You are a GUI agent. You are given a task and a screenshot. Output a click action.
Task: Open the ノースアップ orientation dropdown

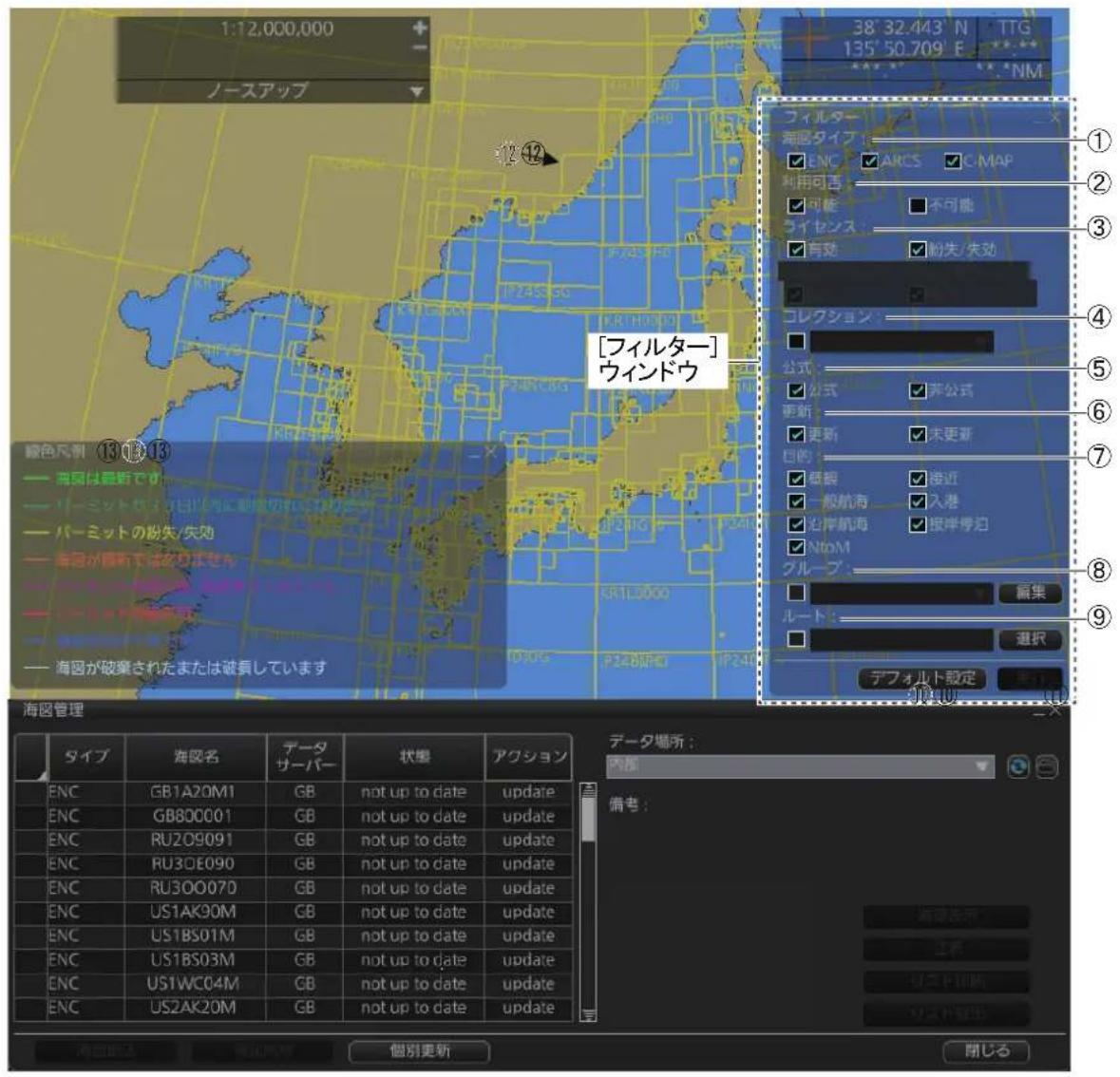pyautogui.click(x=273, y=91)
